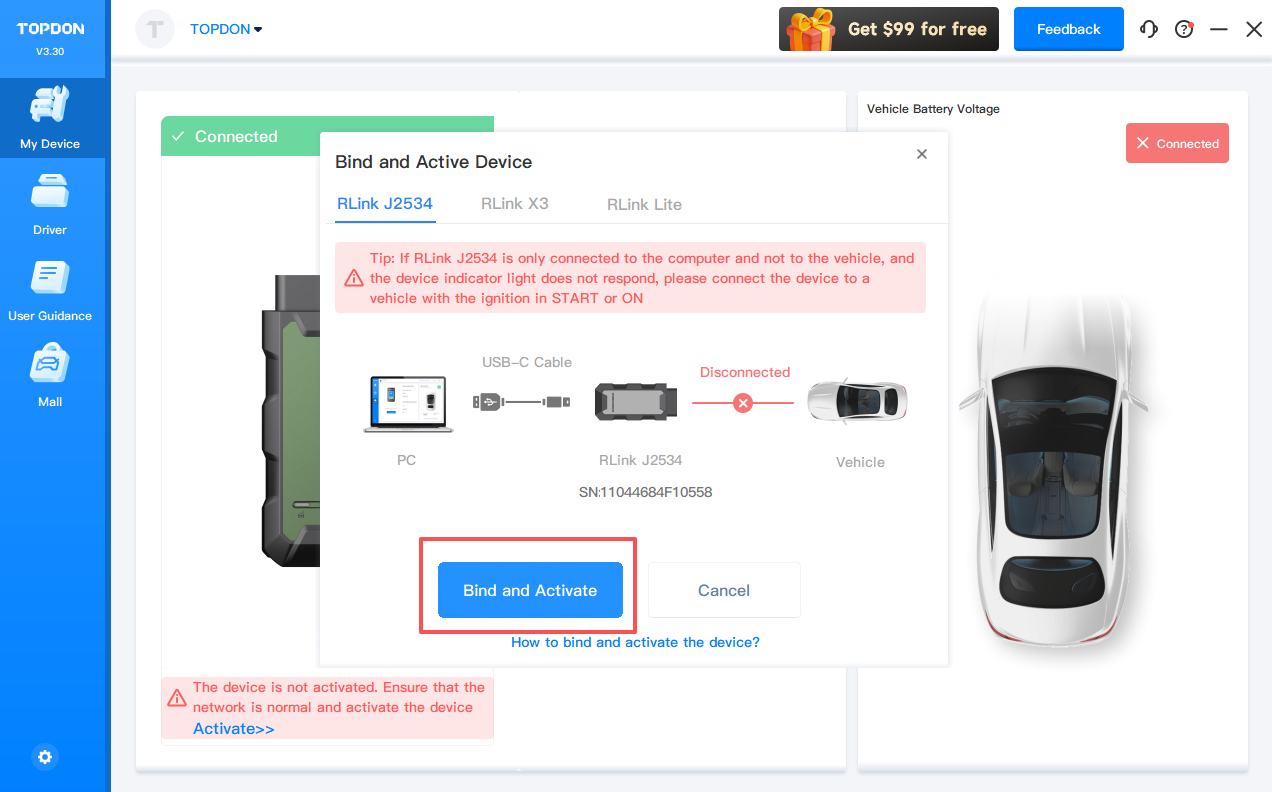Open how to bind and activate link
Viewport: 1272px width, 792px height.
point(635,642)
